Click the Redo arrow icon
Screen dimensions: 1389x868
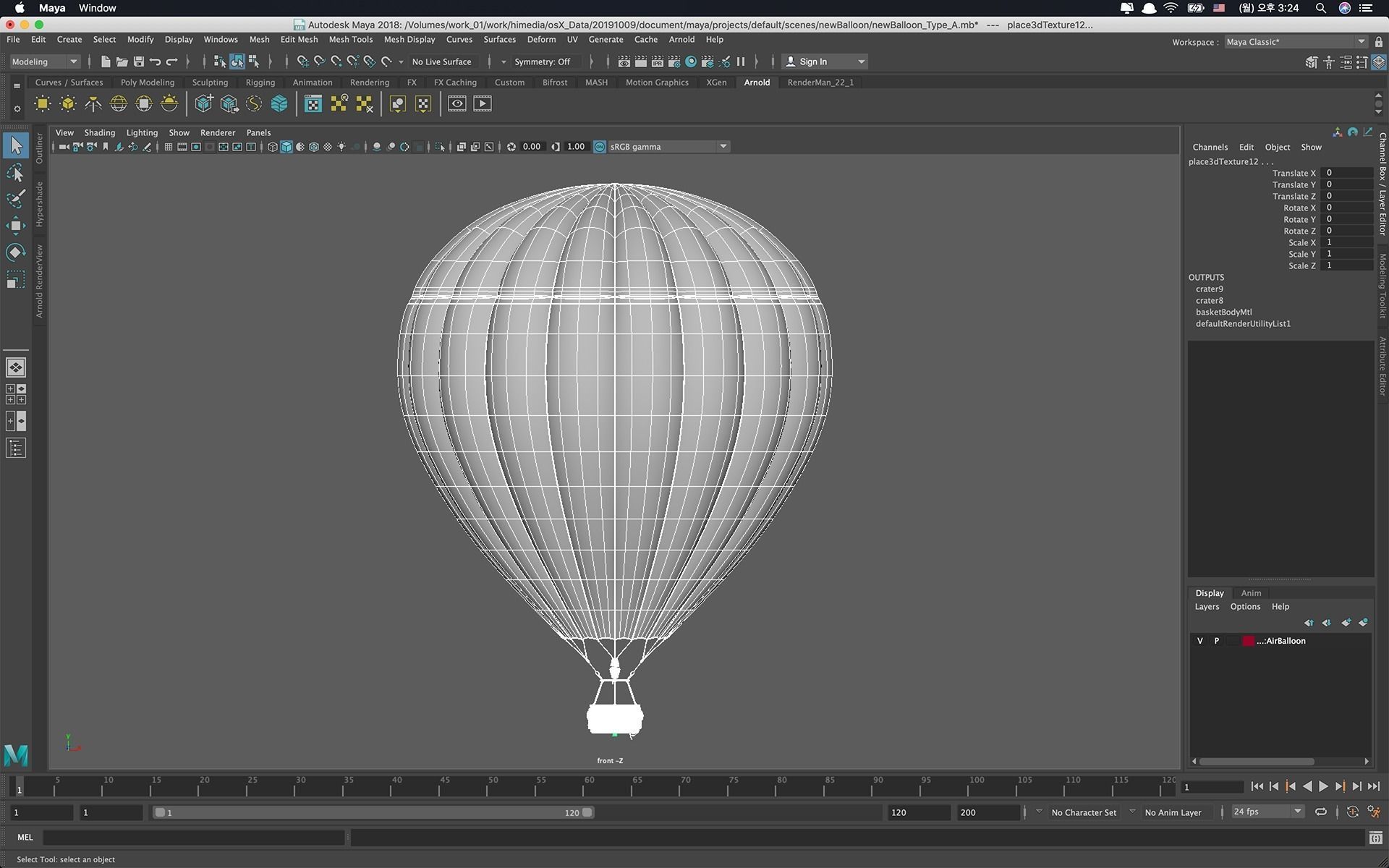click(172, 61)
